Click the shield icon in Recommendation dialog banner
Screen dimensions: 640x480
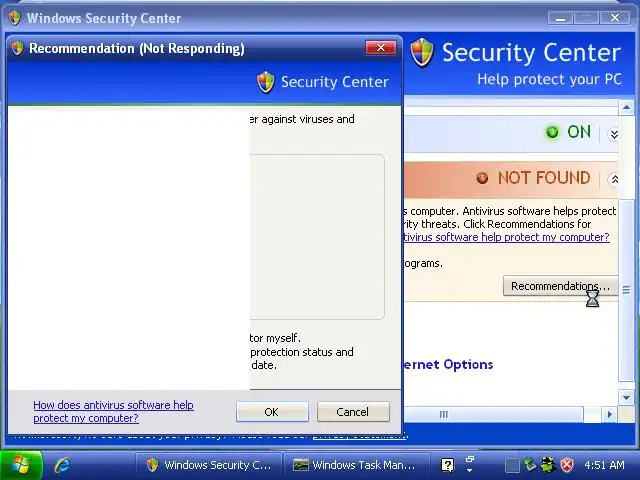click(266, 82)
